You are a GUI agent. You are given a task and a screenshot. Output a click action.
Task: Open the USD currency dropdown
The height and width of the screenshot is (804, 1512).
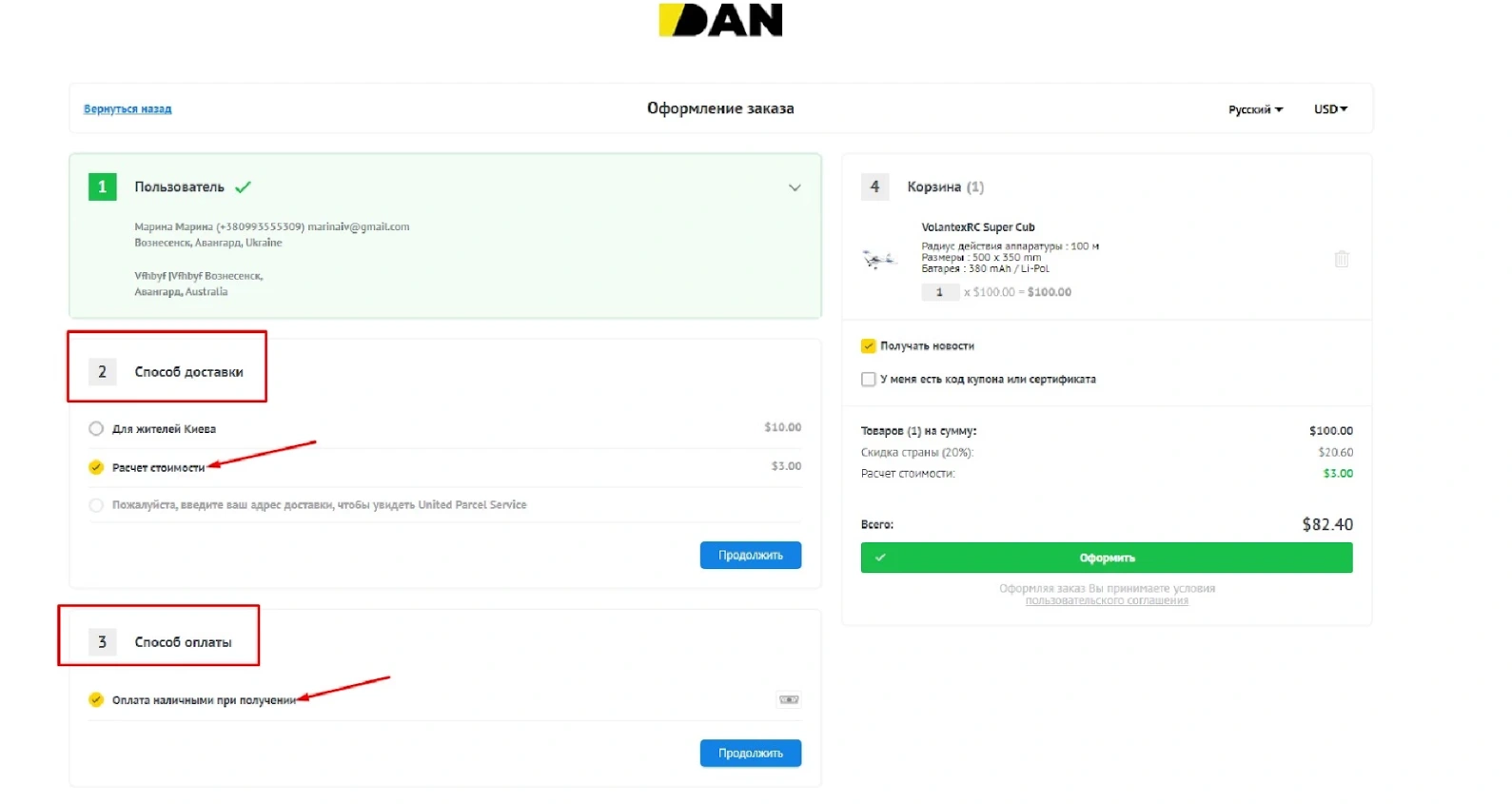[x=1330, y=109]
